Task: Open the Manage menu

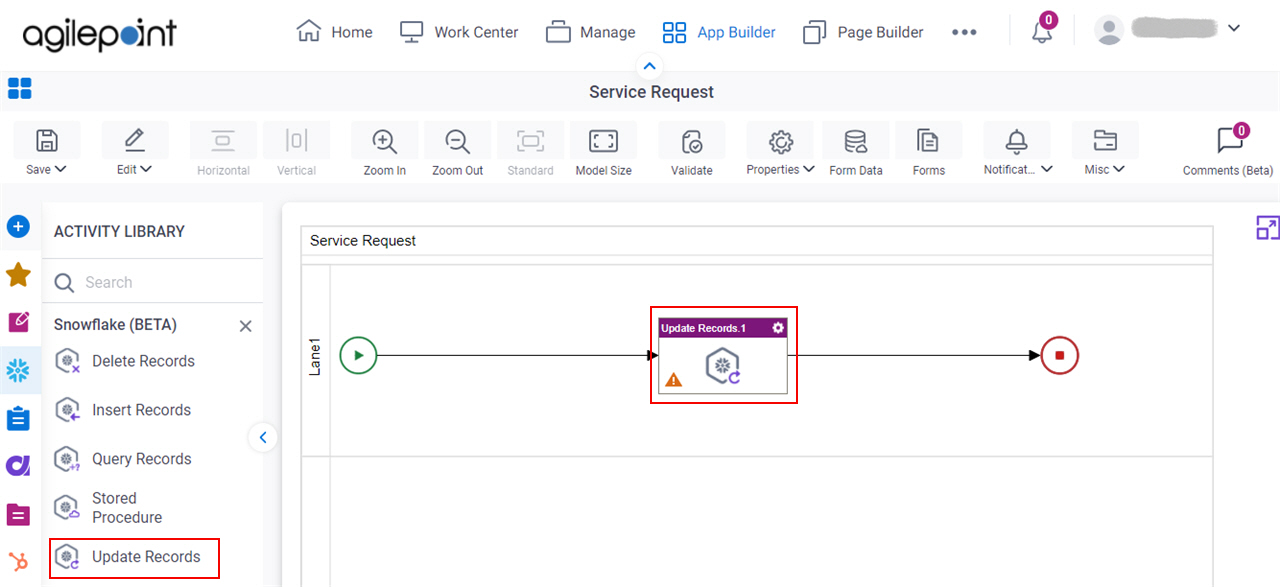Action: (x=590, y=32)
